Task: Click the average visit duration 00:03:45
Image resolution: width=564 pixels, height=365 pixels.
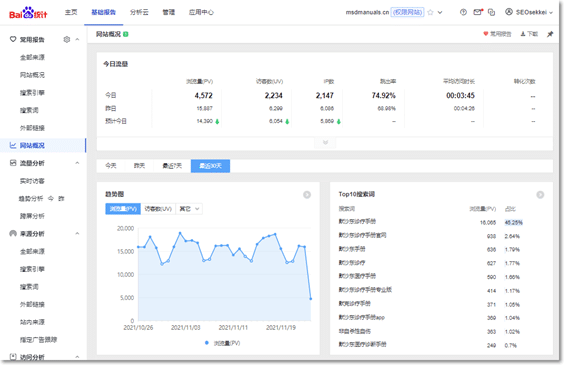Action: coord(460,96)
